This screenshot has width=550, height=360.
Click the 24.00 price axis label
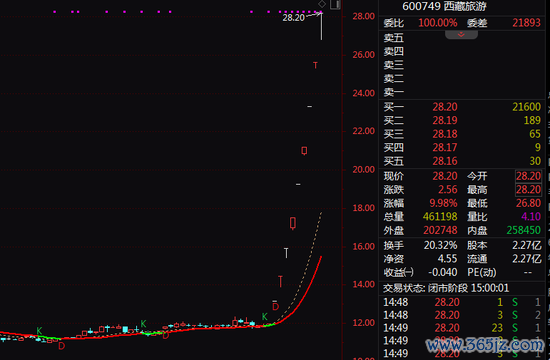[x=363, y=93]
